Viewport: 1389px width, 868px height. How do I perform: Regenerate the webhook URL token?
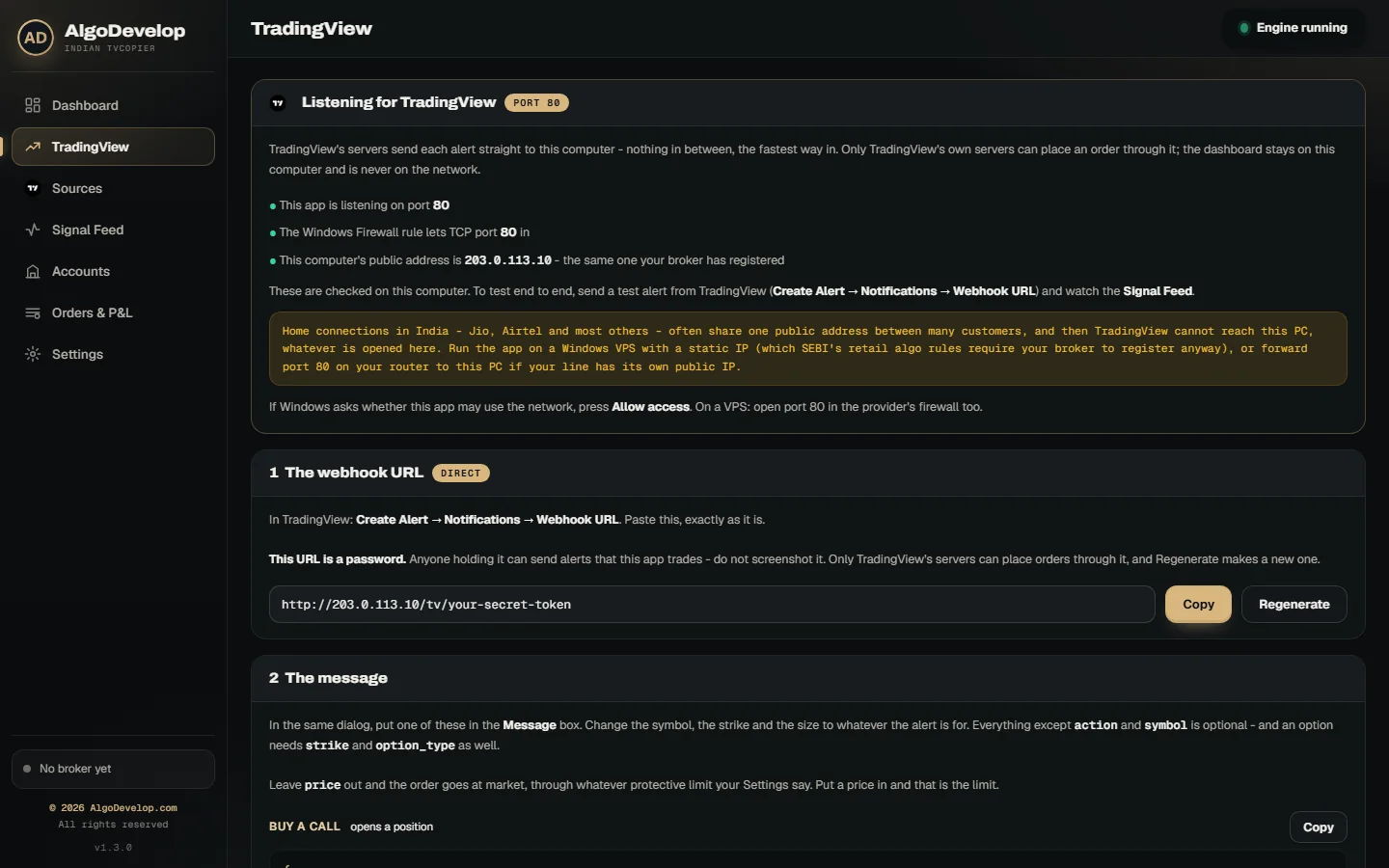coord(1294,605)
